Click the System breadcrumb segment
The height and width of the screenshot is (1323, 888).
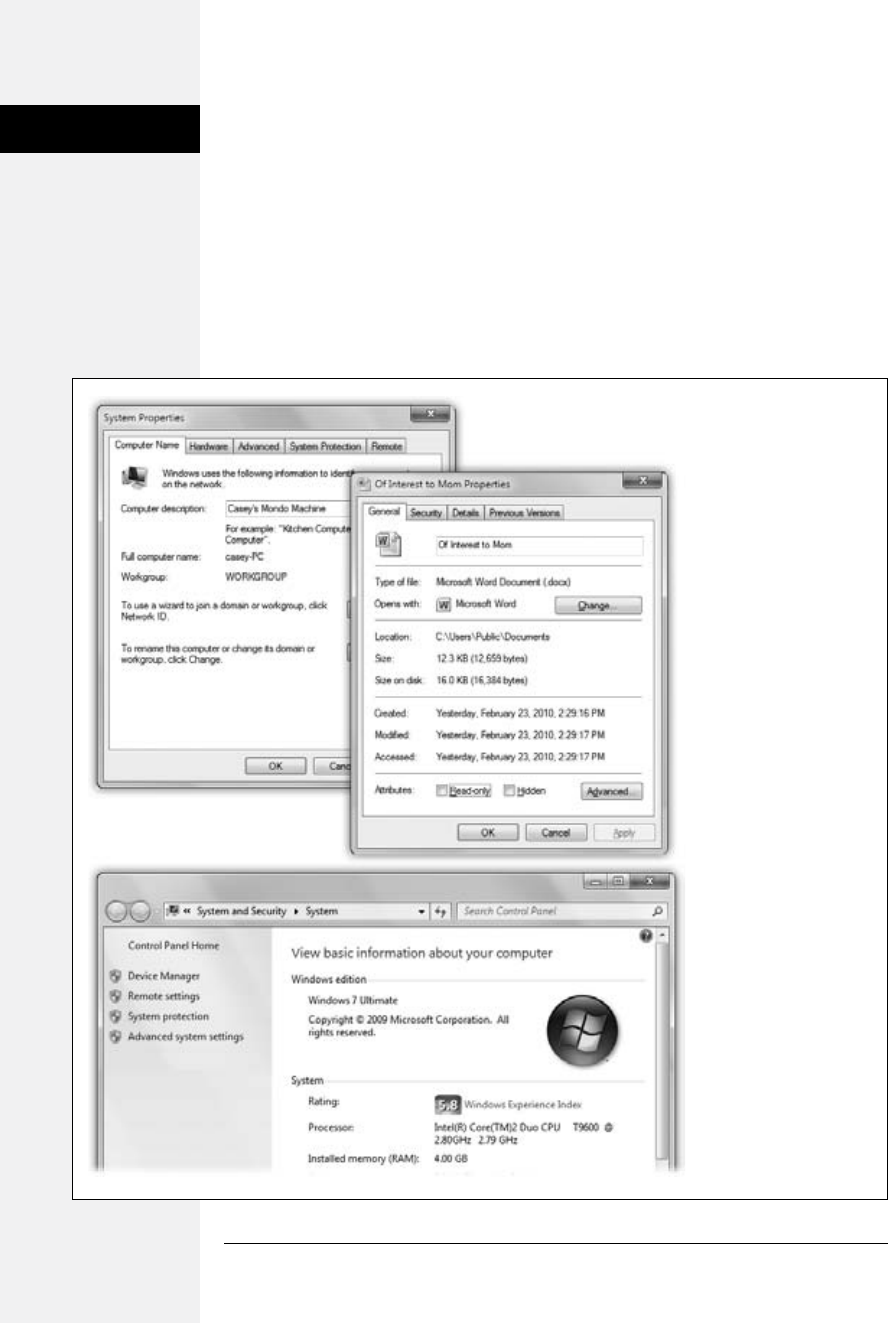tap(322, 912)
